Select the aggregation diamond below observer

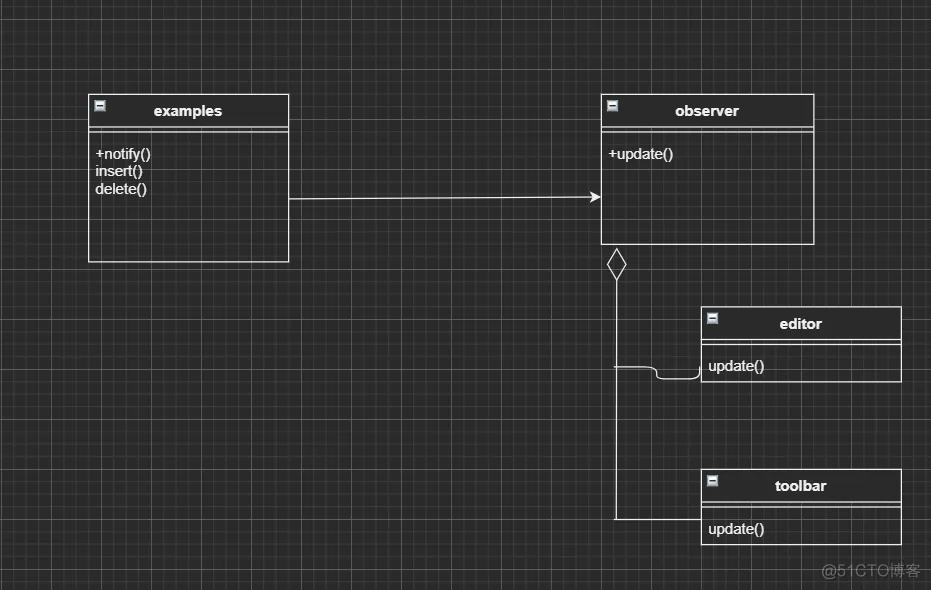click(x=616, y=264)
